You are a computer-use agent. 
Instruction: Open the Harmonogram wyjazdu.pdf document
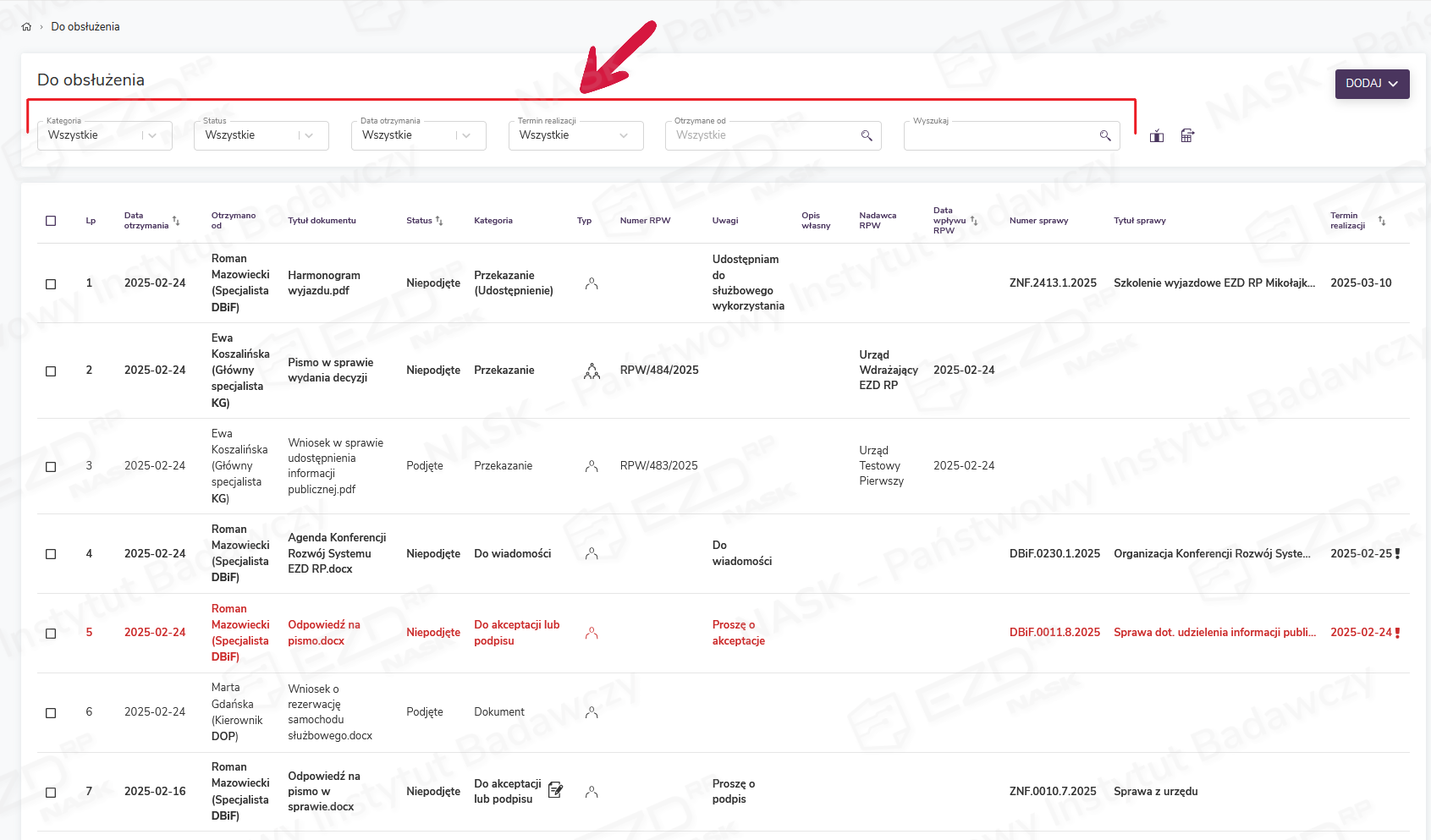[x=323, y=283]
